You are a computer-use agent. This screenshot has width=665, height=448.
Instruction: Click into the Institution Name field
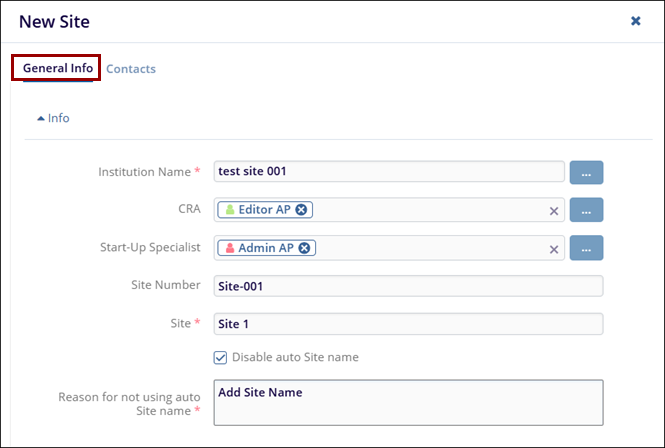[390, 172]
